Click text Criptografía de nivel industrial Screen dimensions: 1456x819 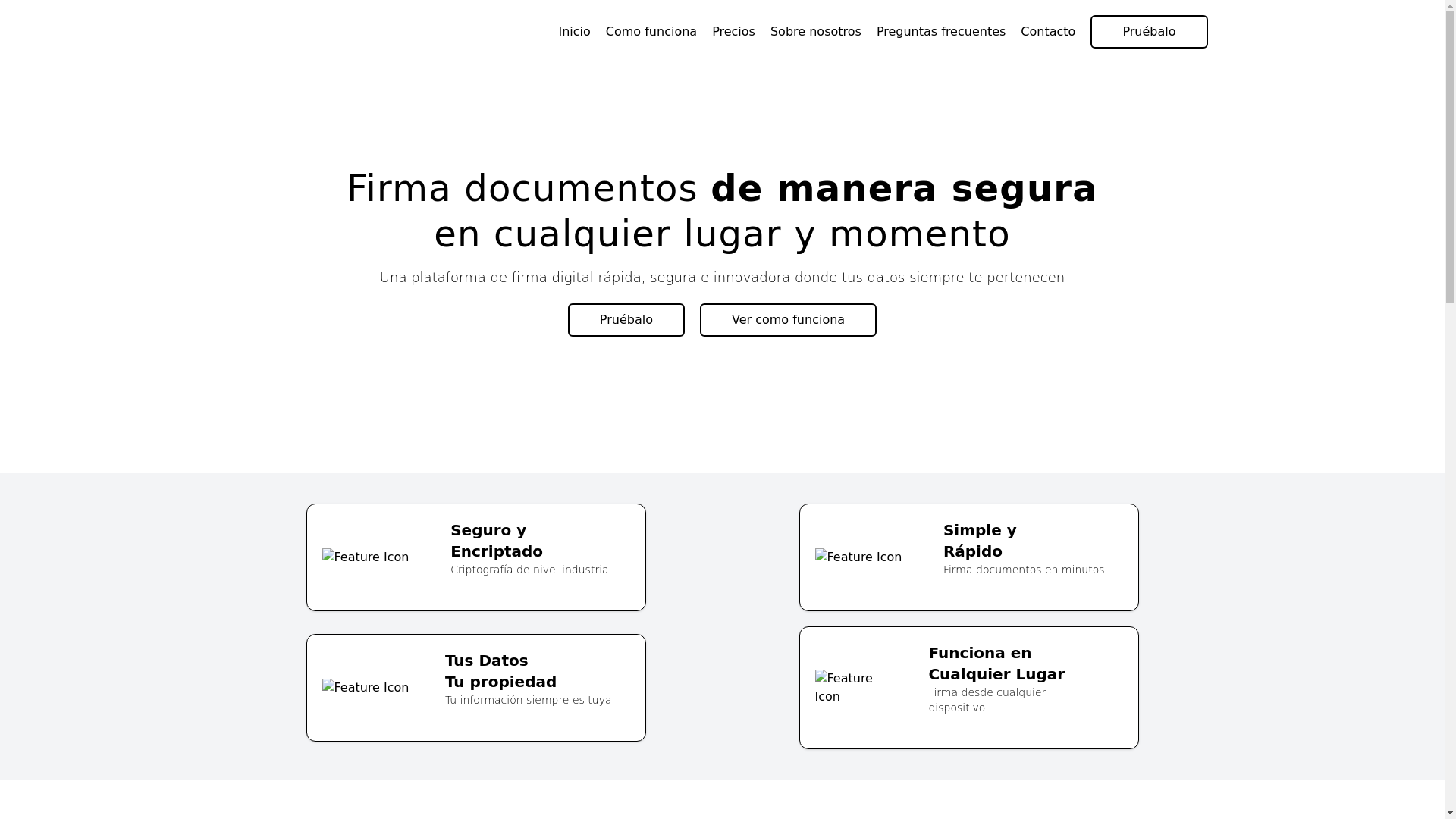click(x=531, y=570)
